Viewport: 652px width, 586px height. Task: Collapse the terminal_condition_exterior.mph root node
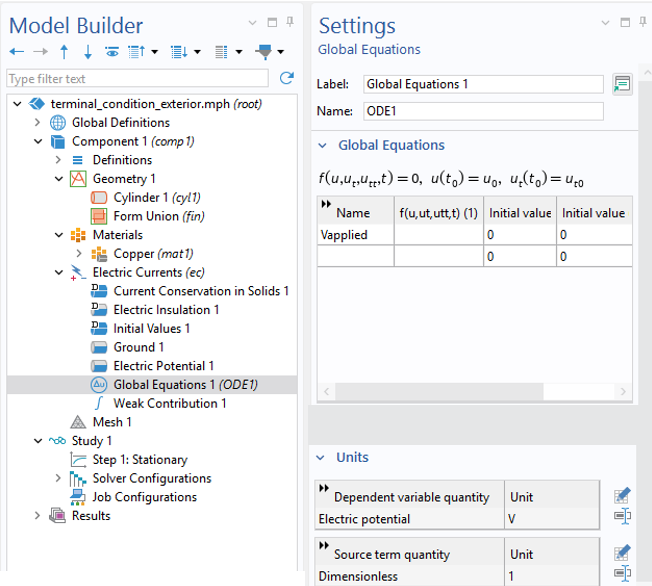(x=17, y=104)
